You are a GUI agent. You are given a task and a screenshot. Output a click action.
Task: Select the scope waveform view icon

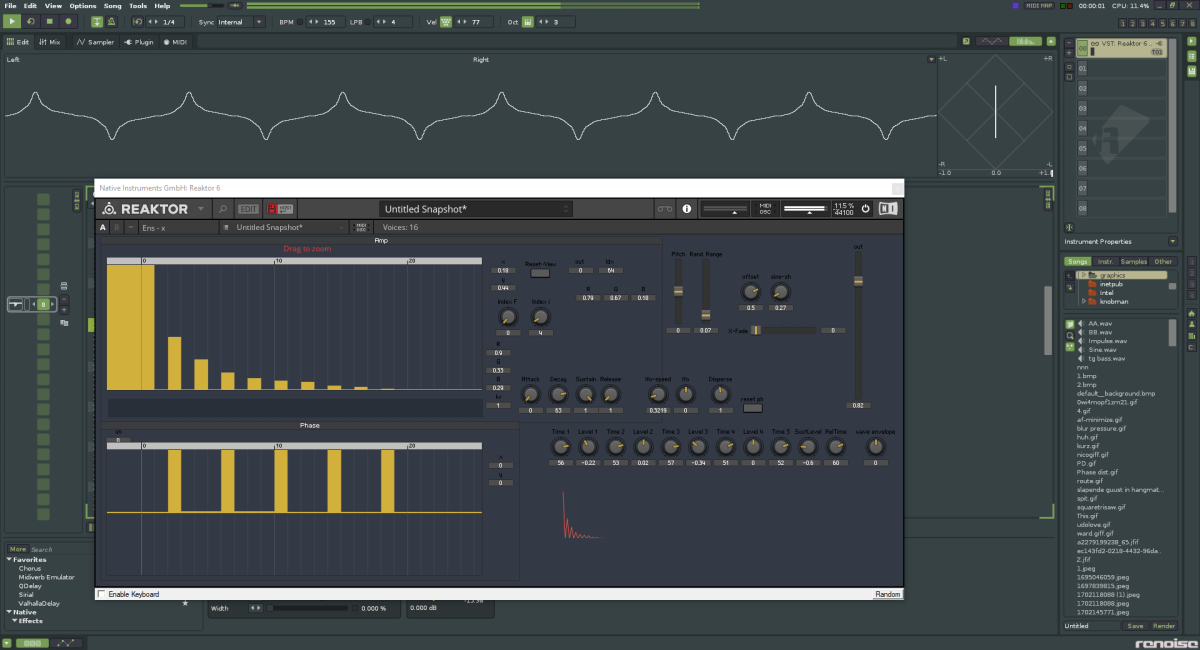click(990, 42)
